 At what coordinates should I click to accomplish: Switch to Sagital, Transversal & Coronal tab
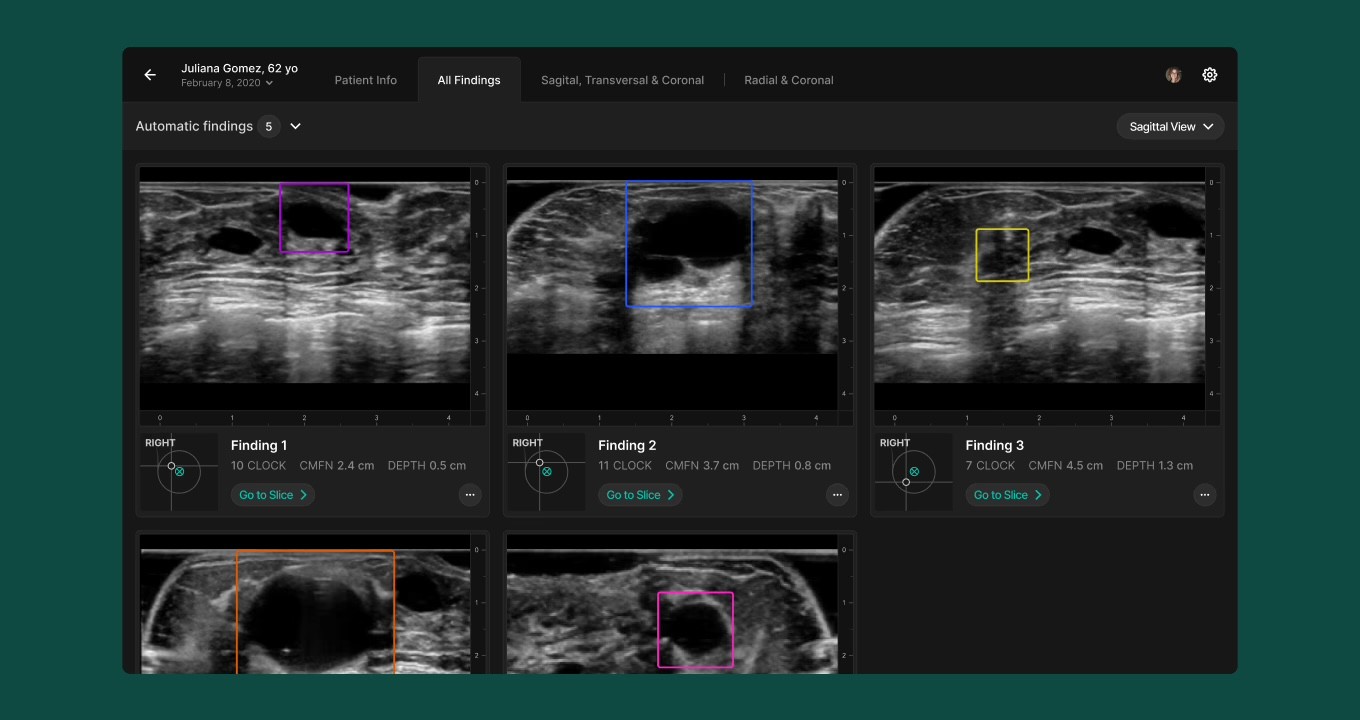[x=622, y=80]
